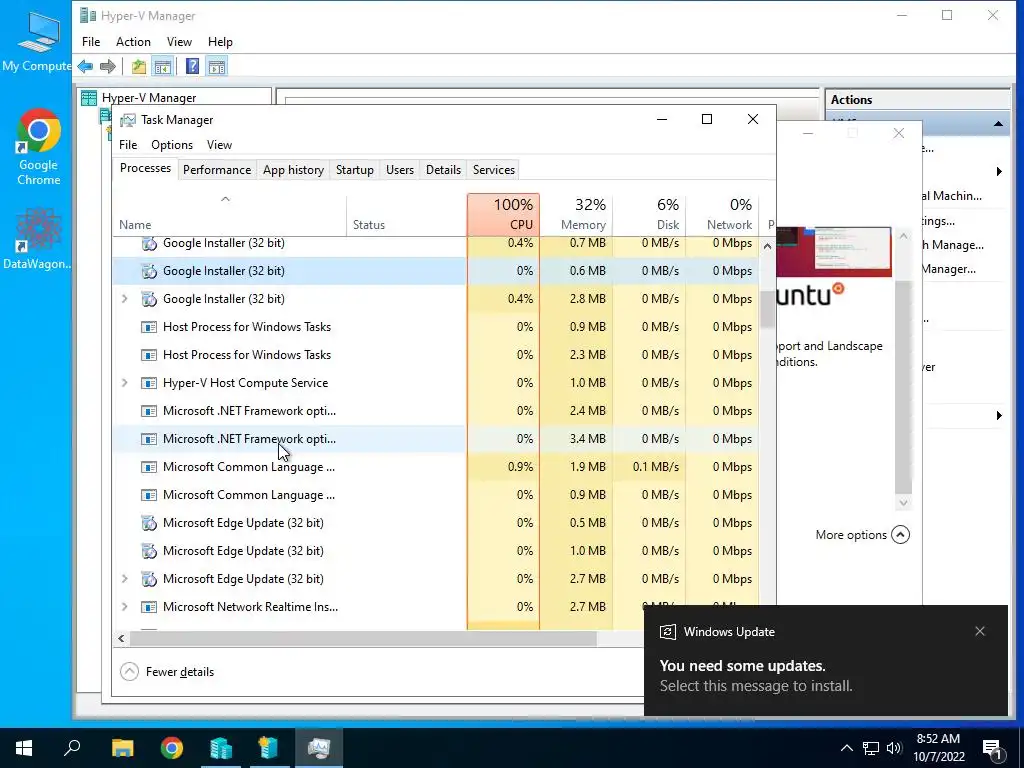Expand the Microsoft Network Realtime Inspection row
This screenshot has height=768, width=1024.
point(124,607)
